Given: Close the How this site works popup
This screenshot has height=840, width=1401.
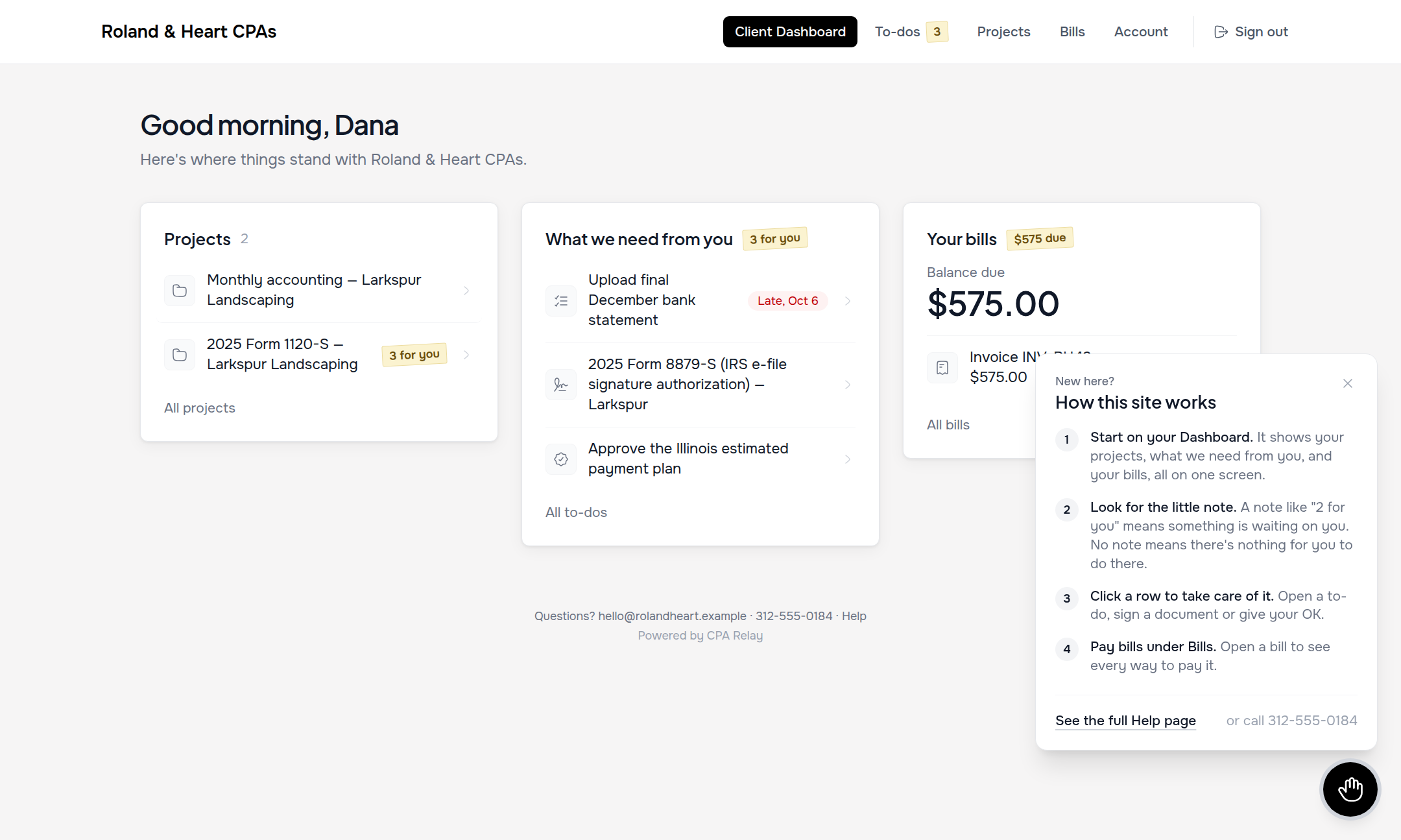Looking at the screenshot, I should pos(1348,383).
